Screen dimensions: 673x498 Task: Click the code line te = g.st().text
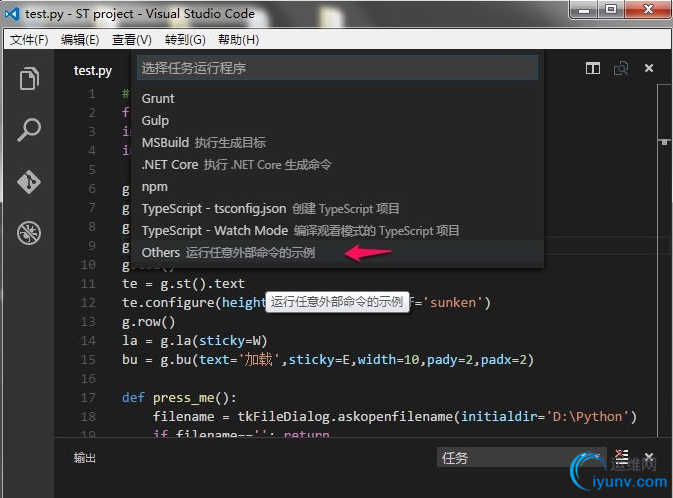coord(183,284)
